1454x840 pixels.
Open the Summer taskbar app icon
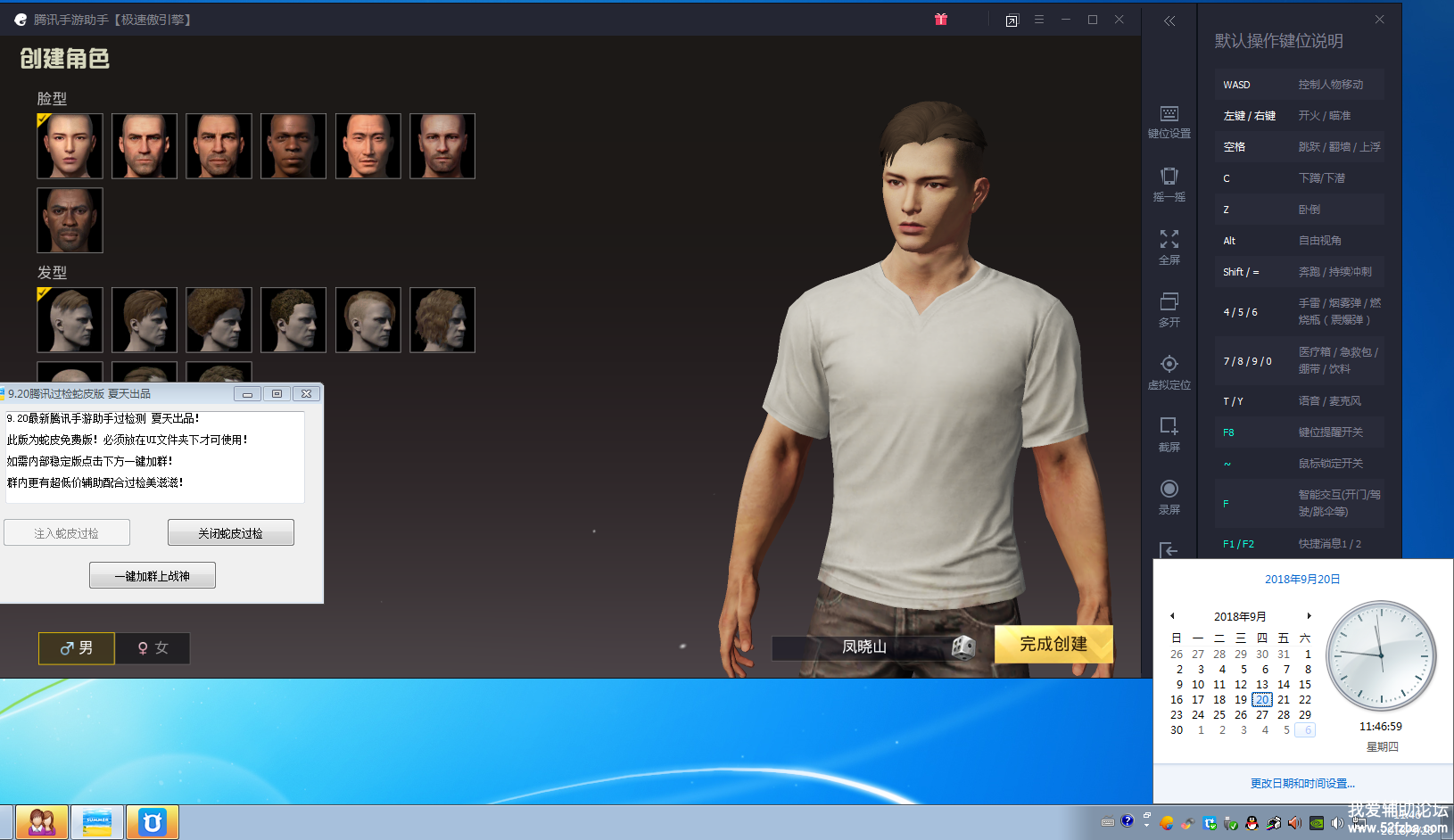tap(97, 822)
